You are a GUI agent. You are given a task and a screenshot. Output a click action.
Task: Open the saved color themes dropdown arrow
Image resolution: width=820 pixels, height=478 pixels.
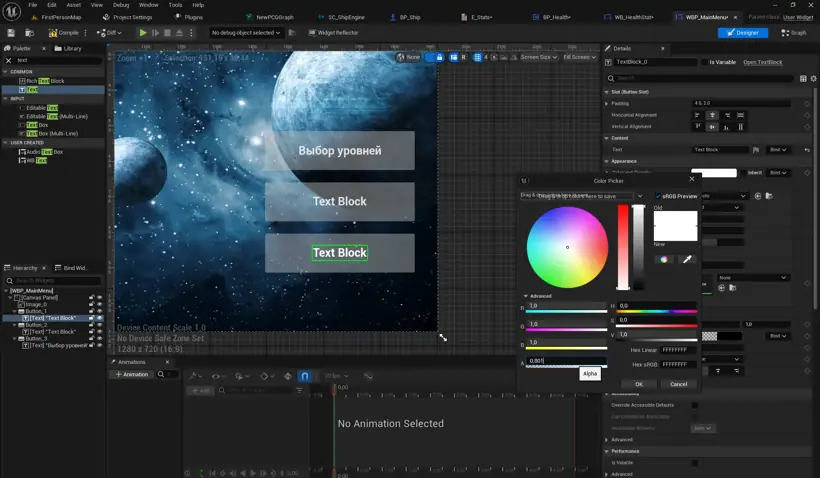pos(640,196)
